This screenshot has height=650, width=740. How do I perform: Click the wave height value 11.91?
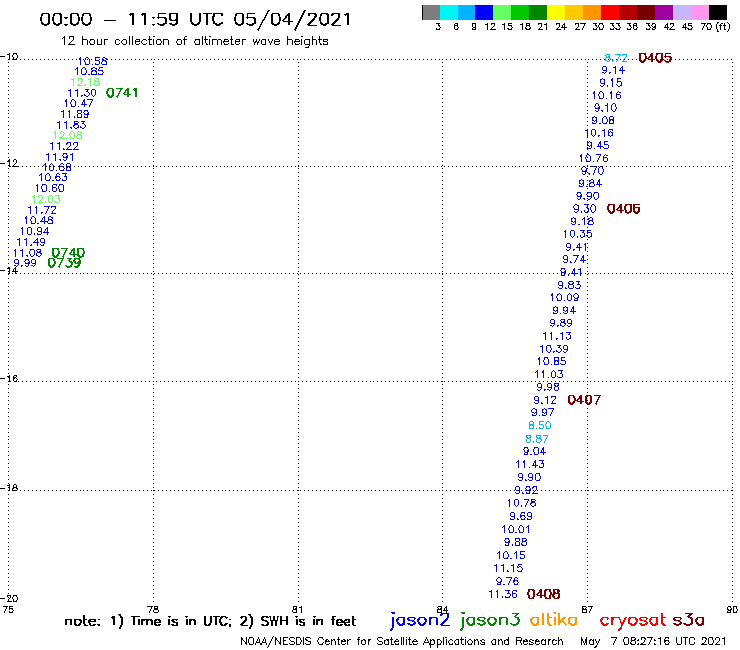point(60,157)
